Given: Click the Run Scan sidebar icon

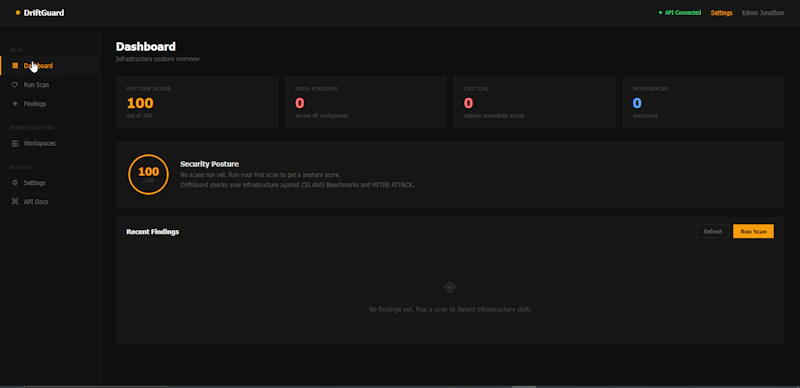Looking at the screenshot, I should [x=15, y=85].
